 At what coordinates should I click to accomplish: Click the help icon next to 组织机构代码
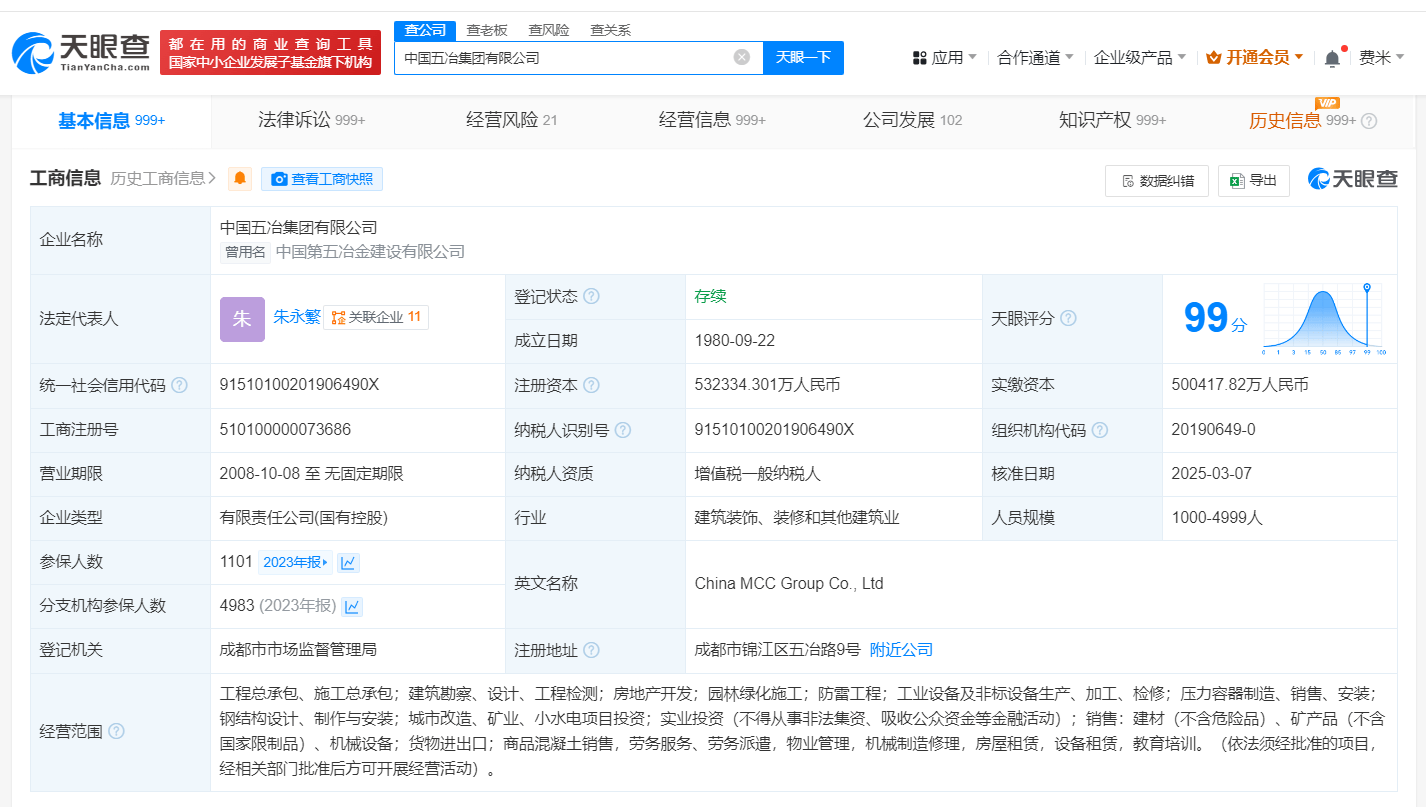1100,430
